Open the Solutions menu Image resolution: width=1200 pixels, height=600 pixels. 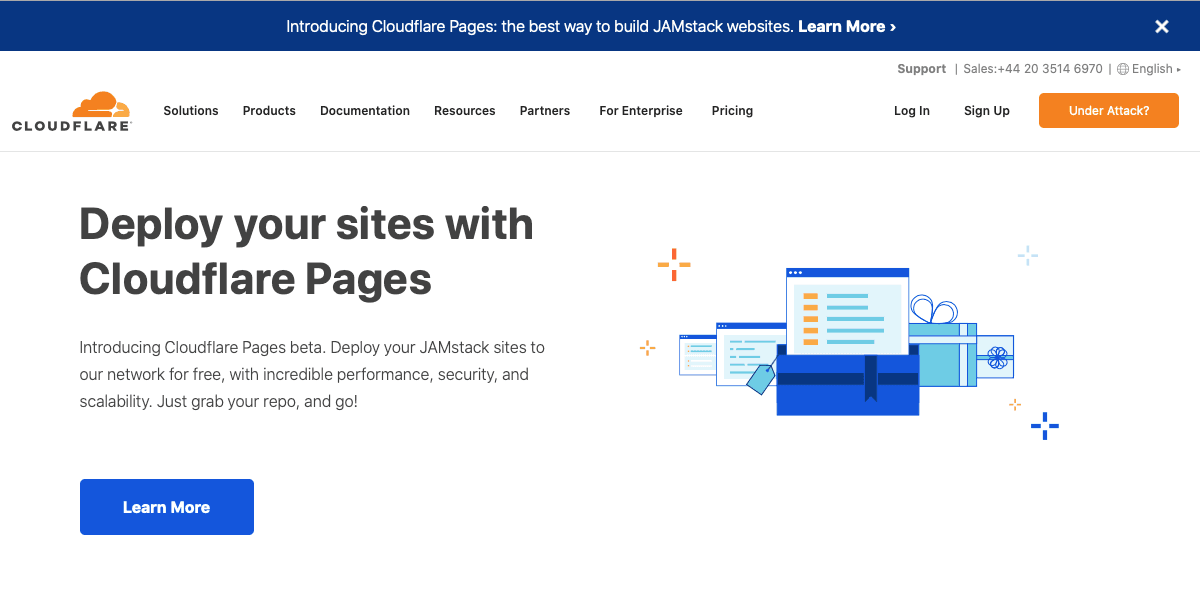click(x=191, y=111)
